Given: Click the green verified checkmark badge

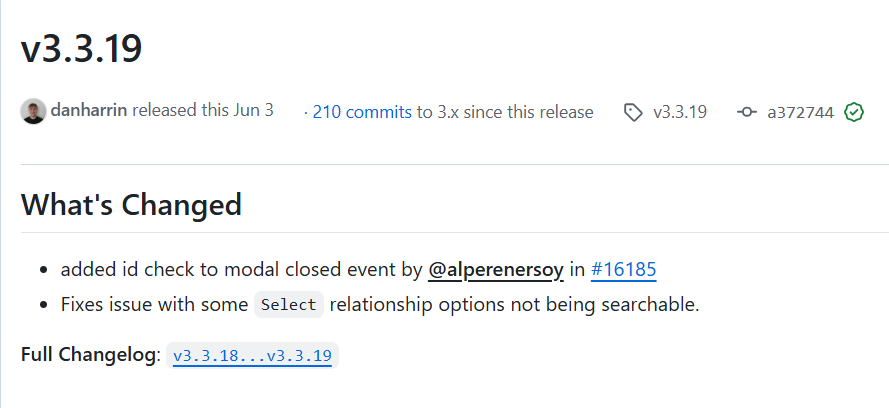Looking at the screenshot, I should click(x=854, y=112).
